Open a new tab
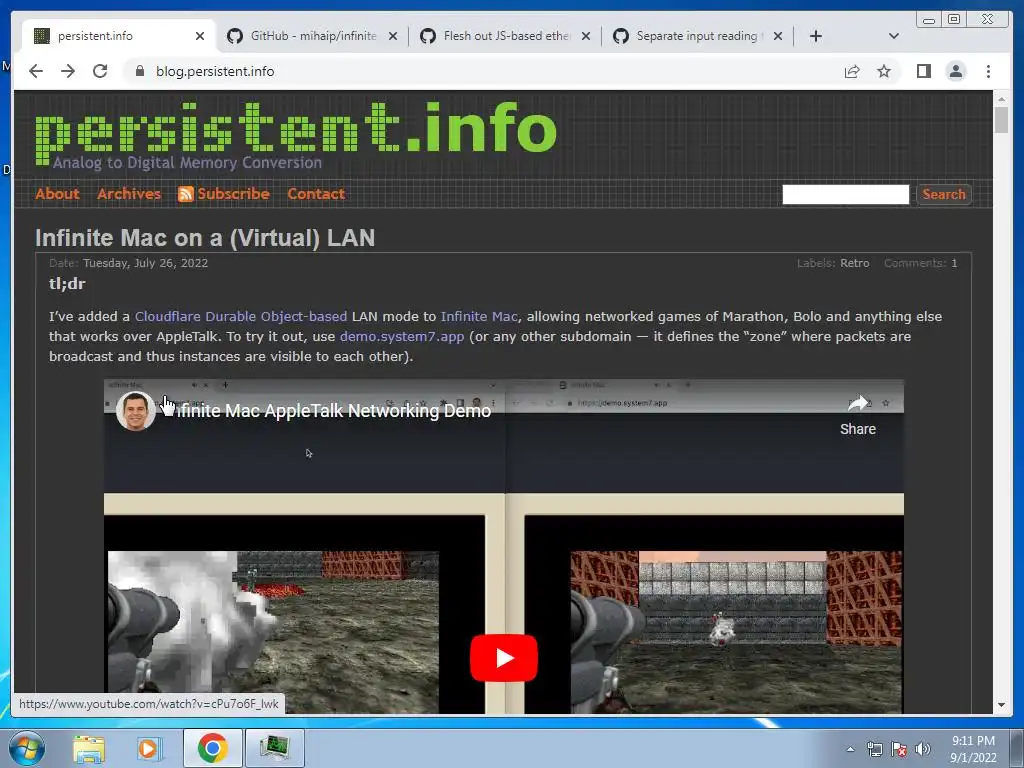The image size is (1024, 768). pyautogui.click(x=816, y=36)
